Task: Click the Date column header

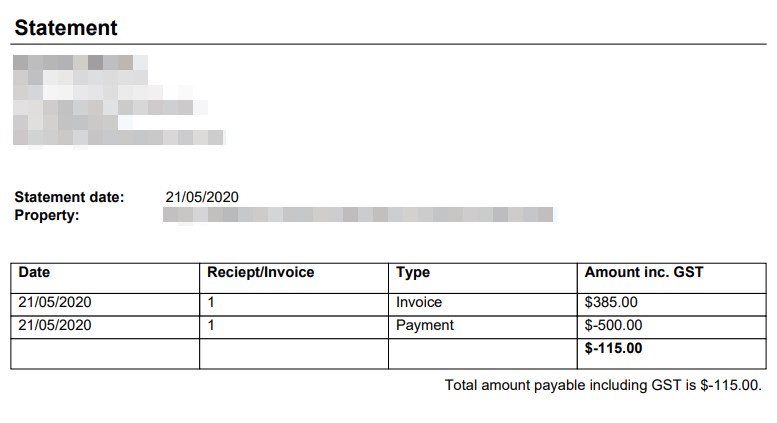Action: pos(34,272)
